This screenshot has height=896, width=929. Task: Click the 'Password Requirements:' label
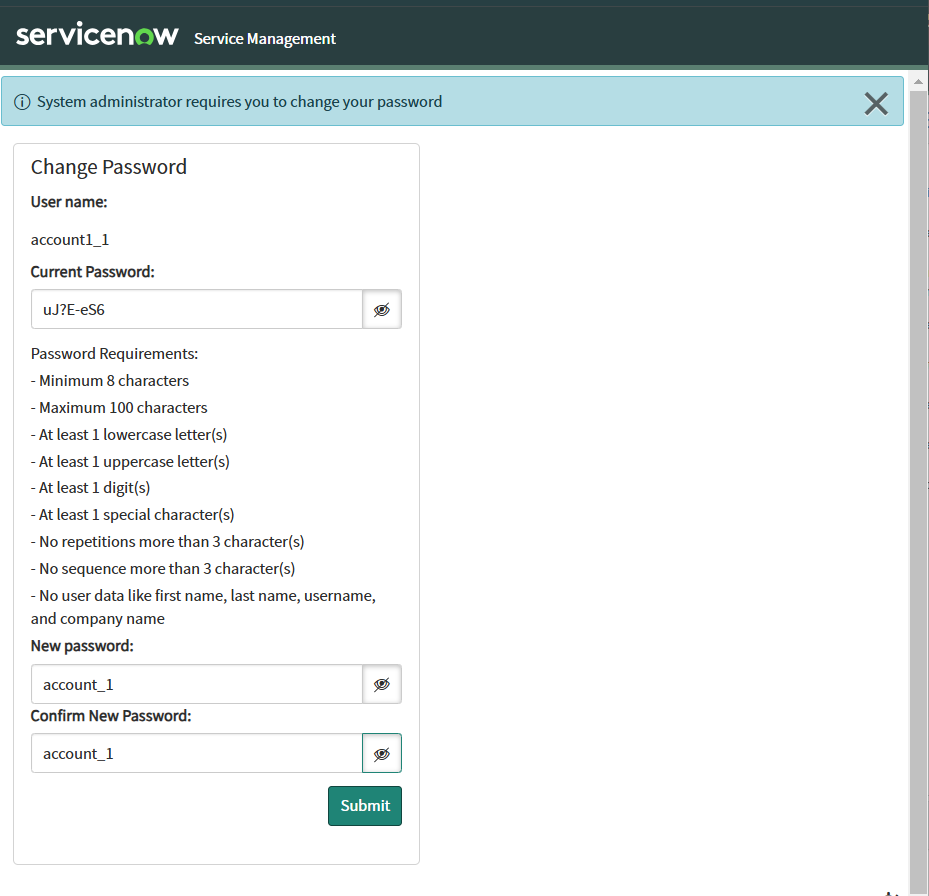[114, 354]
